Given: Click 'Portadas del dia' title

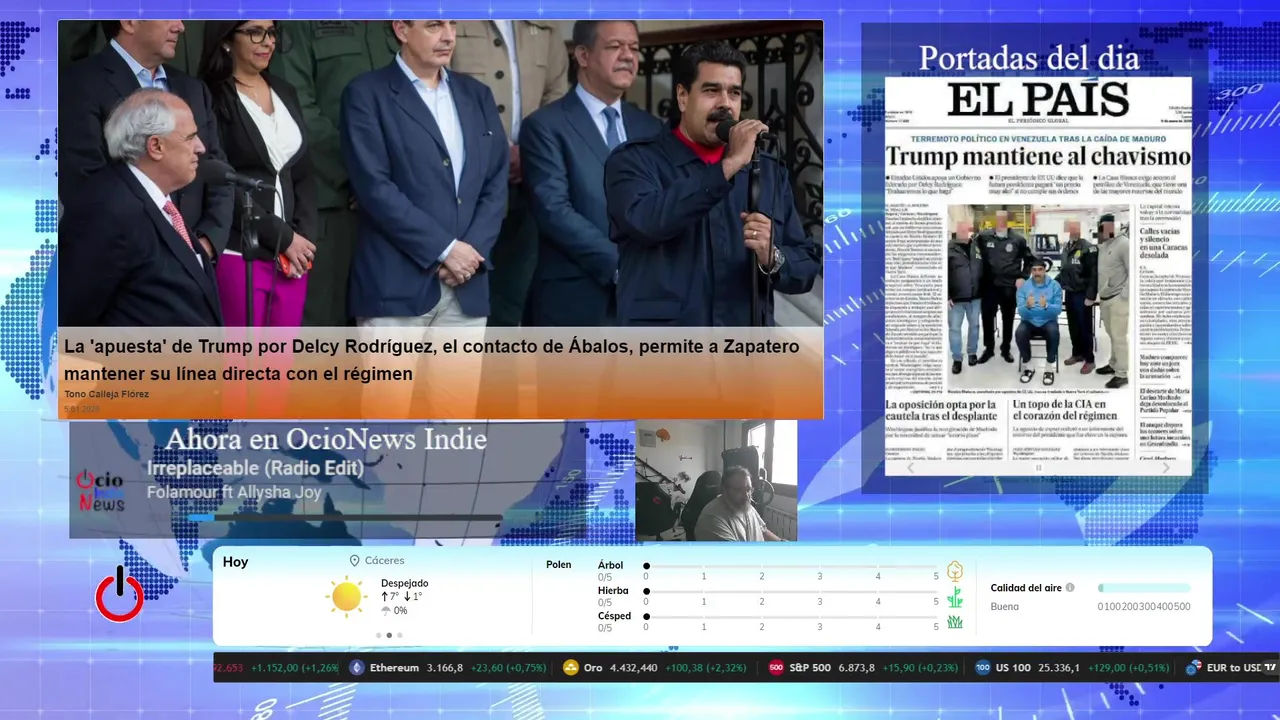Looking at the screenshot, I should (x=1029, y=58).
